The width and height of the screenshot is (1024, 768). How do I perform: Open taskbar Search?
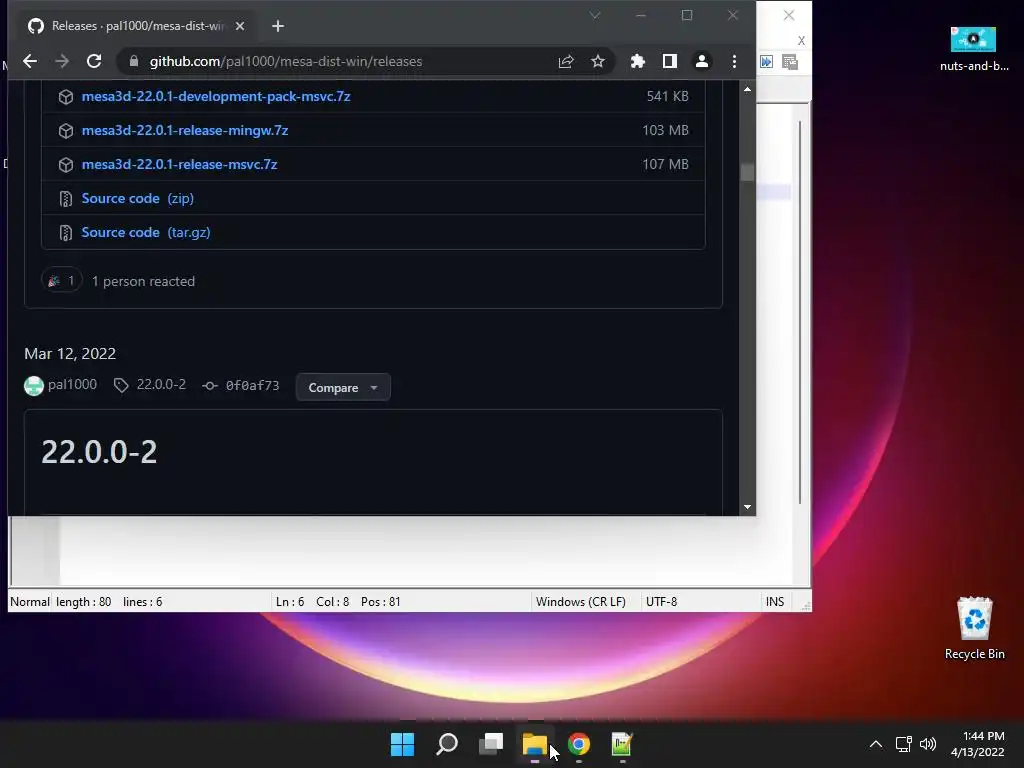pyautogui.click(x=447, y=744)
